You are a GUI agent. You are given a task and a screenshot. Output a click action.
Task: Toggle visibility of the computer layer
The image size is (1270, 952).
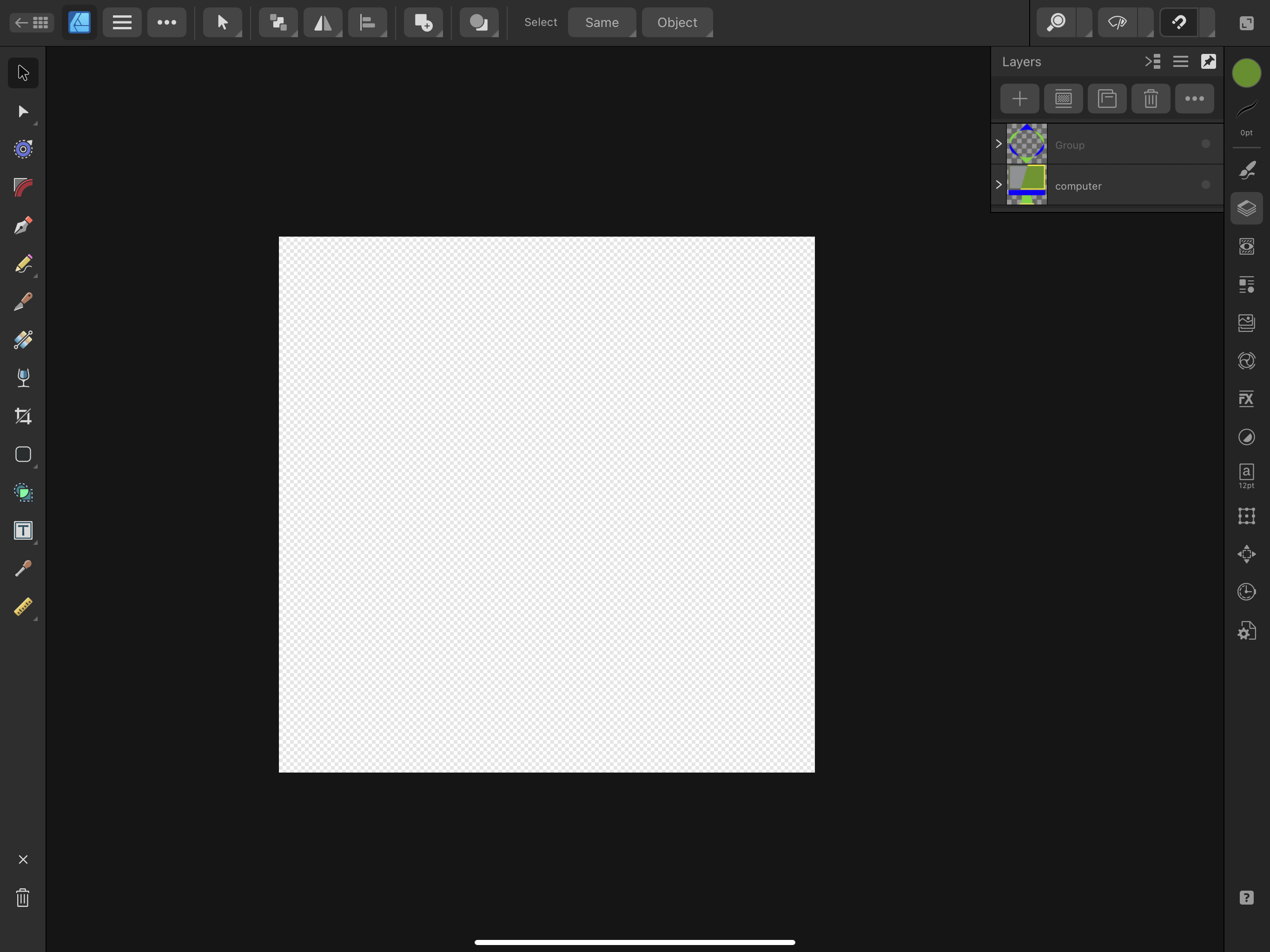[x=1206, y=185]
